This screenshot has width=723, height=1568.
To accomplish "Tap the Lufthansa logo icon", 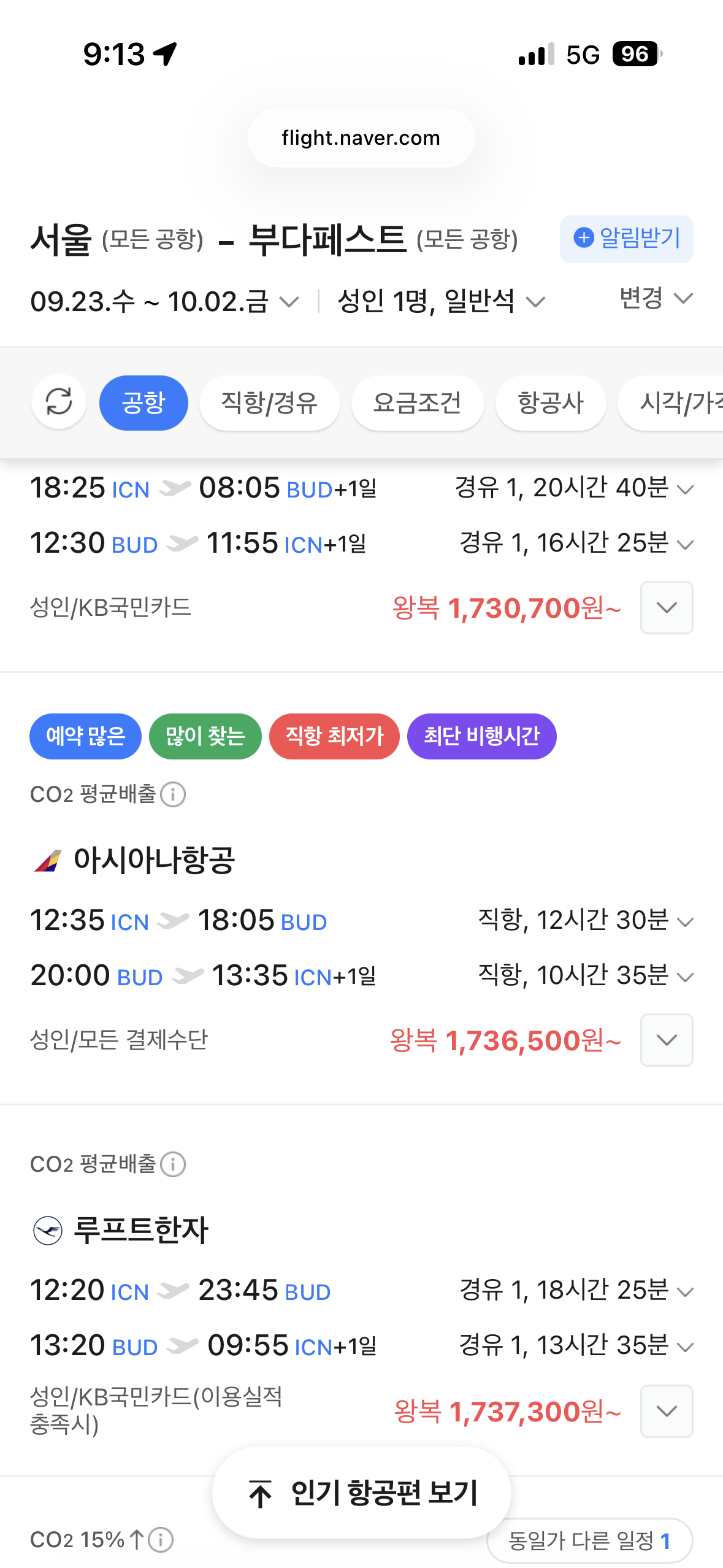I will [x=48, y=1230].
